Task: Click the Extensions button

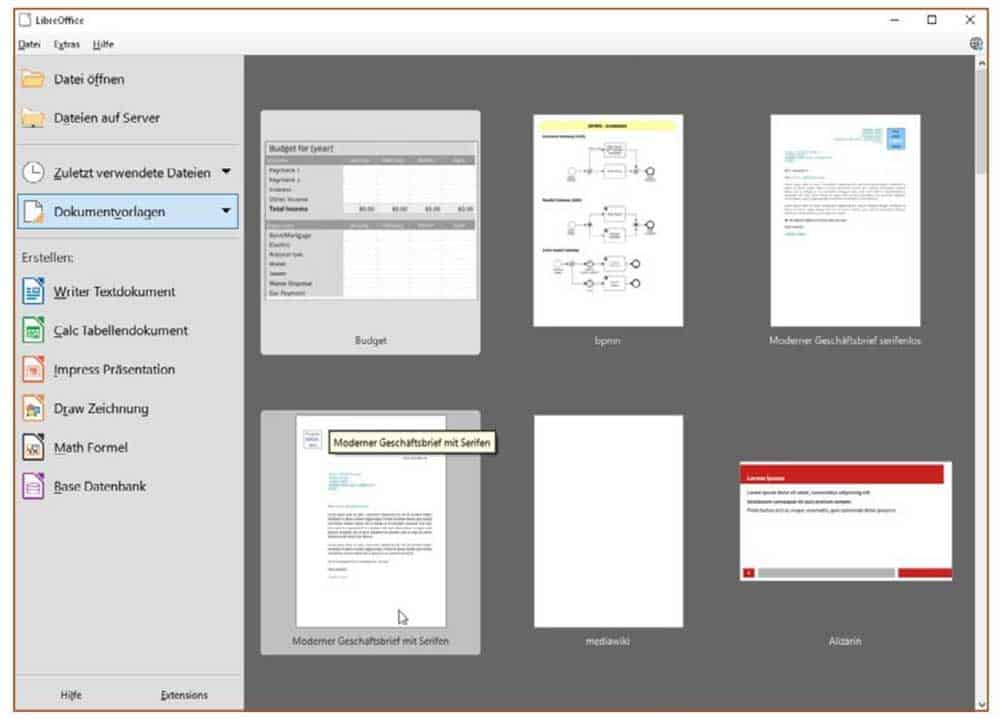Action: click(184, 694)
